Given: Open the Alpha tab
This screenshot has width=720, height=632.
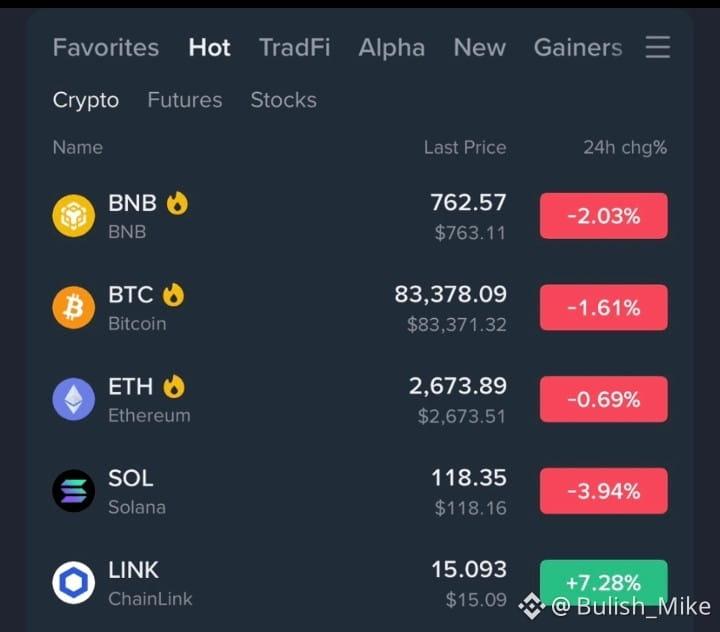Looking at the screenshot, I should 392,47.
